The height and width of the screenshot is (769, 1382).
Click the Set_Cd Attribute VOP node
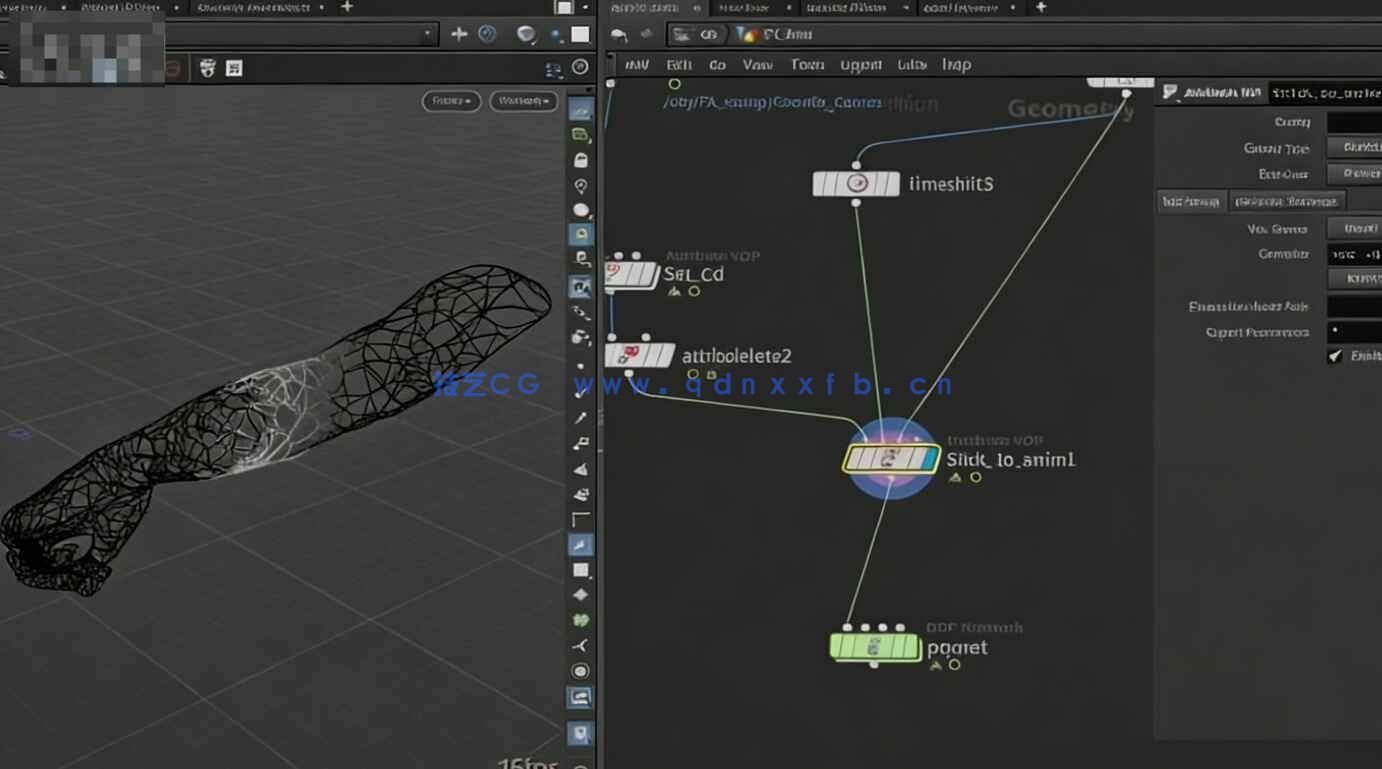point(632,274)
